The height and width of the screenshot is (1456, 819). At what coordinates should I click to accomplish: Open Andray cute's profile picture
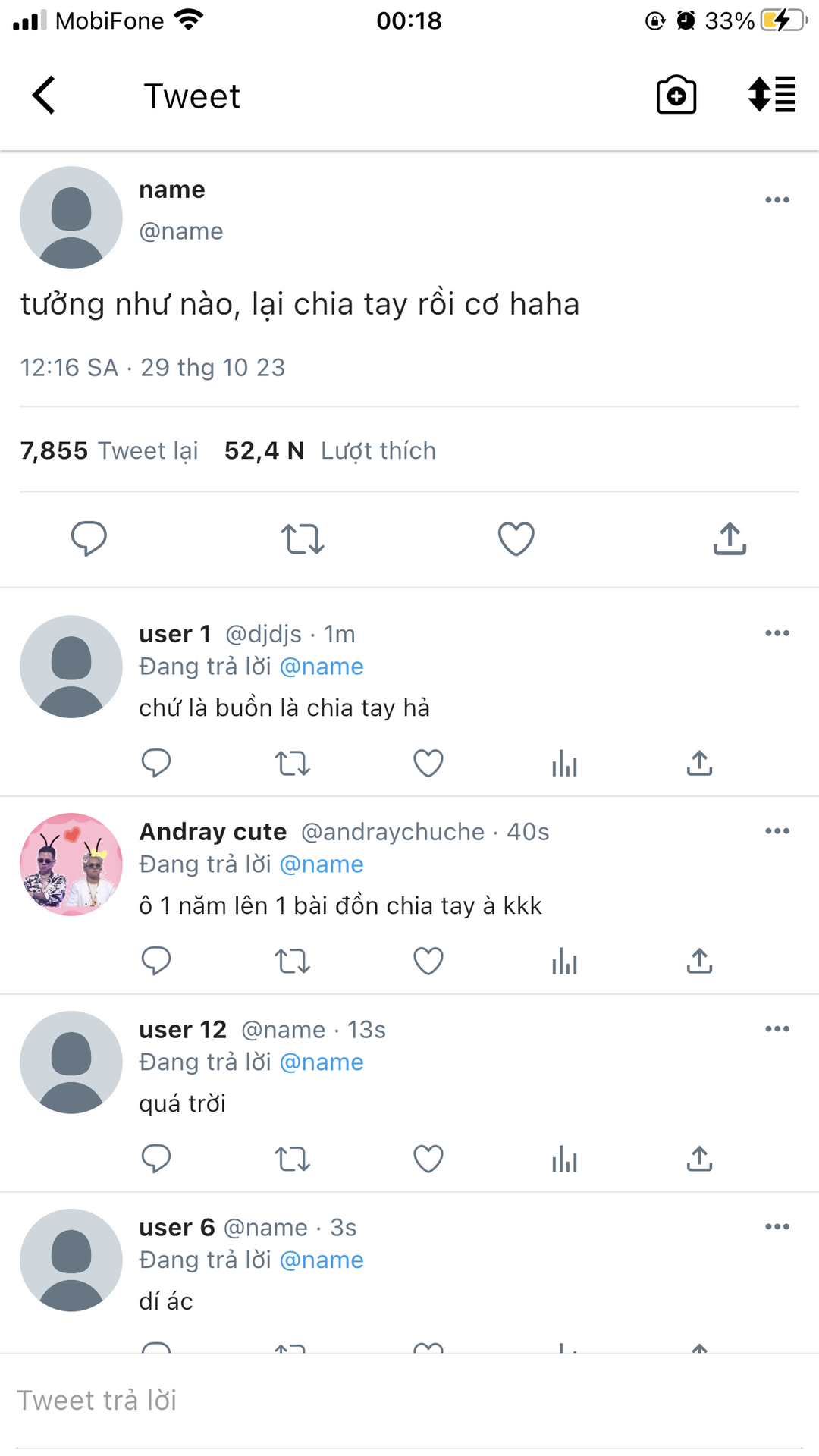point(71,864)
